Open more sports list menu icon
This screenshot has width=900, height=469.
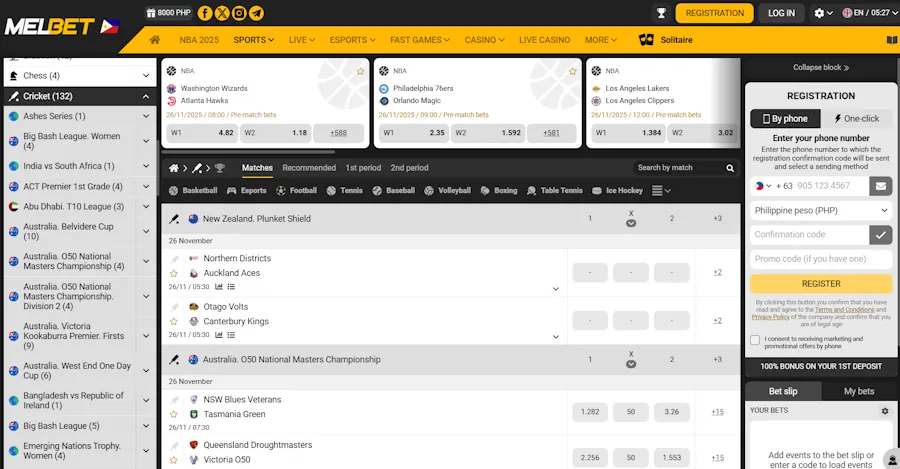point(661,191)
